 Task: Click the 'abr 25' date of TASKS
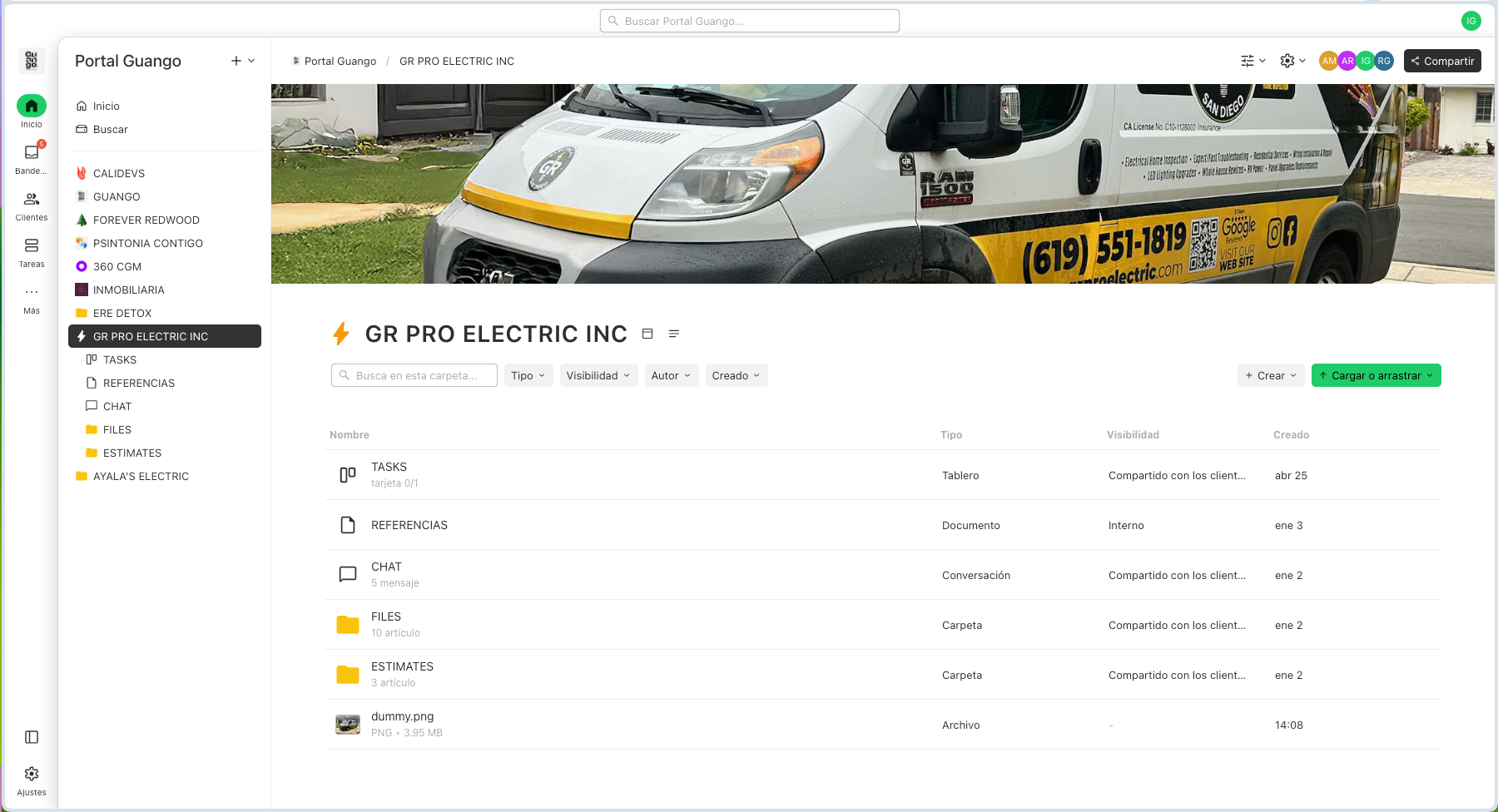click(1291, 475)
